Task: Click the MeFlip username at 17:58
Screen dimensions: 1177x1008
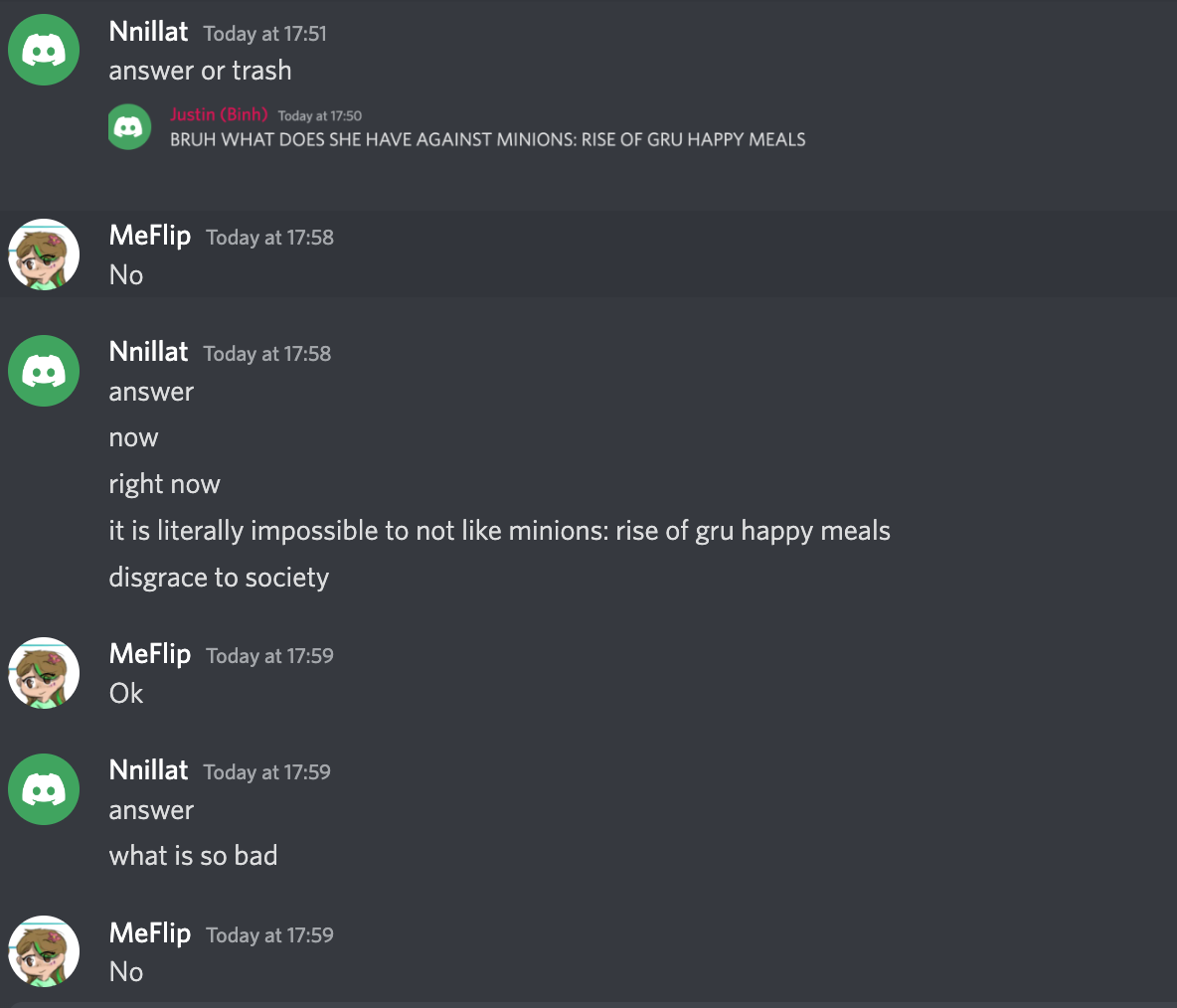Action: tap(150, 236)
